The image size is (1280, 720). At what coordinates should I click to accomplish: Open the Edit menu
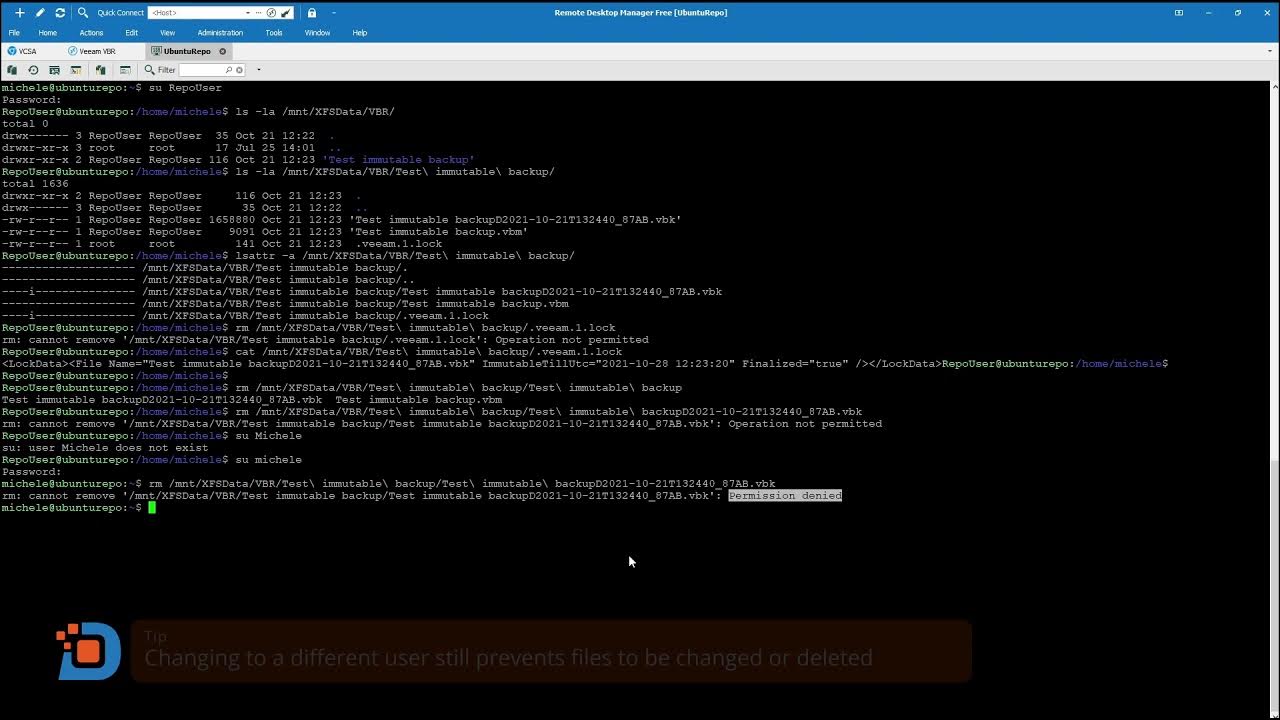point(131,33)
